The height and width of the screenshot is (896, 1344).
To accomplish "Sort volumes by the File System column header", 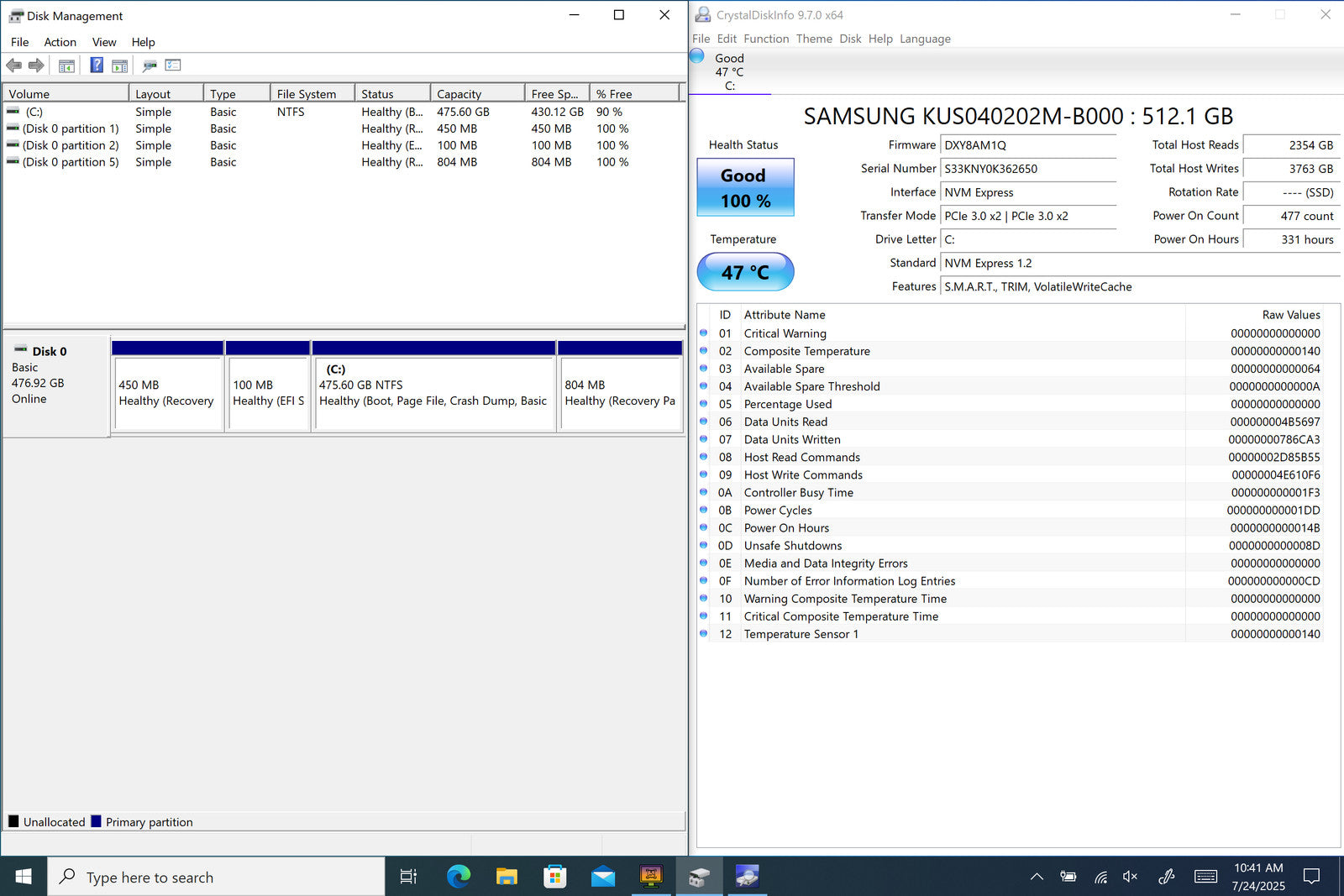I will click(312, 93).
